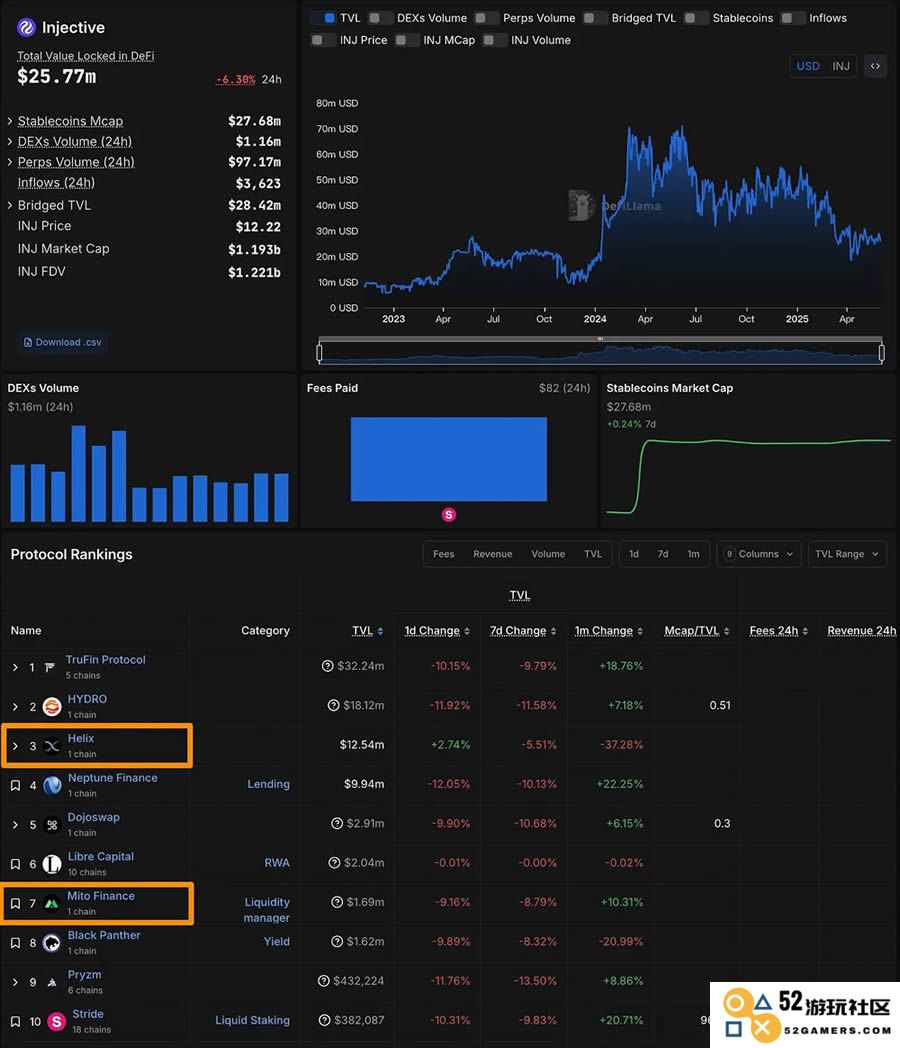
Task: Grab the left chart range slider handle
Action: coord(319,352)
